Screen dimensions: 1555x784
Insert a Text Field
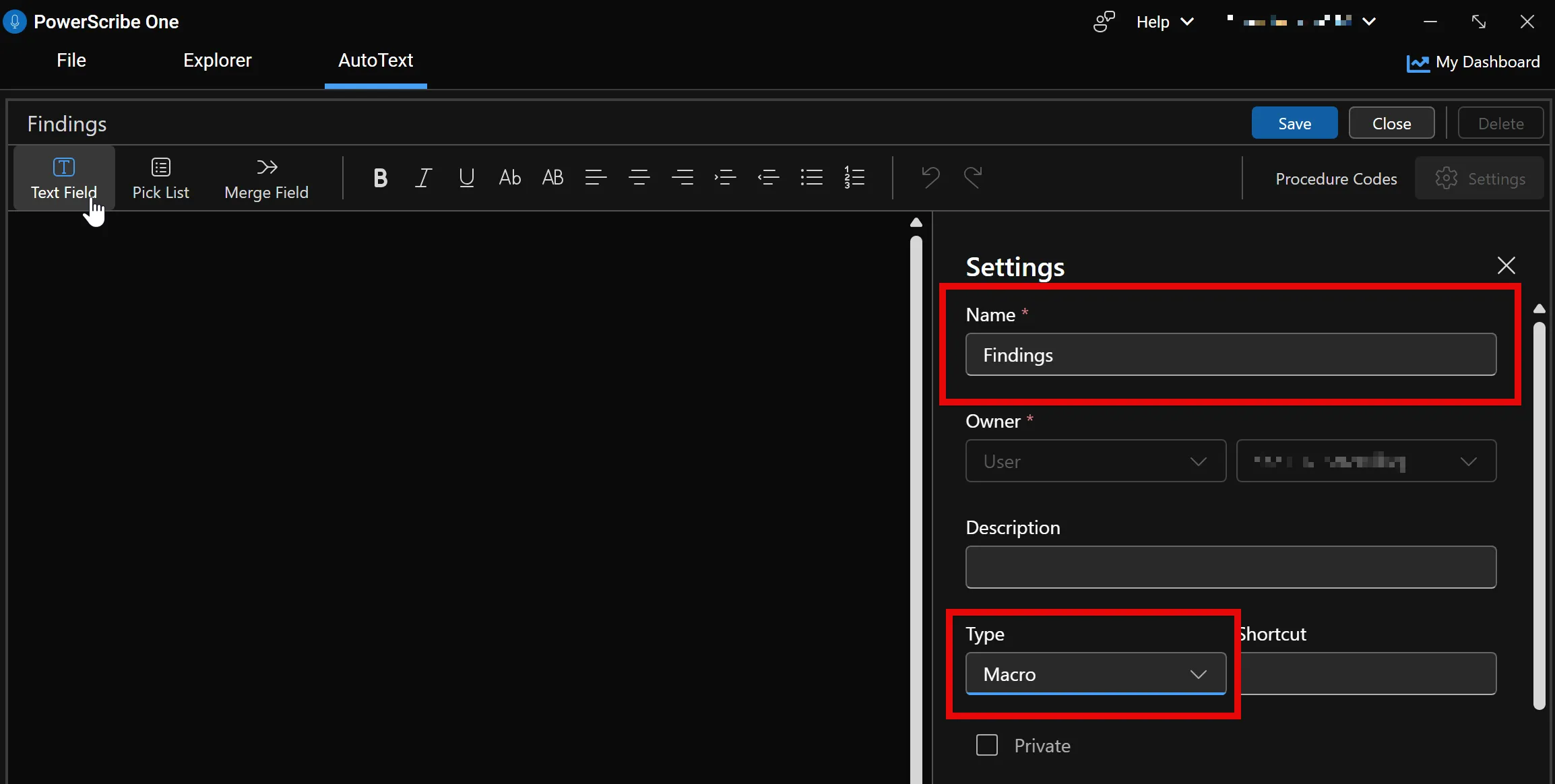pyautogui.click(x=64, y=178)
